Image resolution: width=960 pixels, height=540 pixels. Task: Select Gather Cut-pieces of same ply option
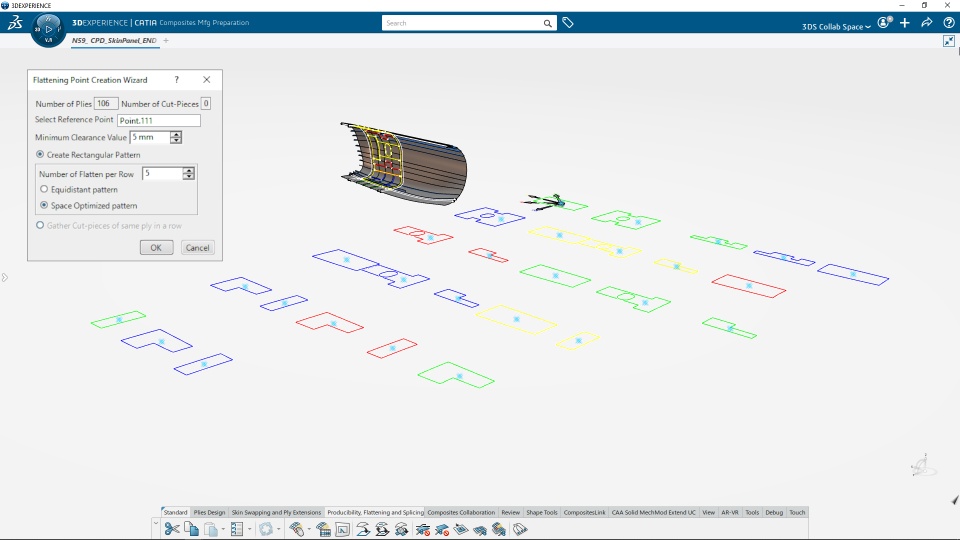click(x=40, y=225)
